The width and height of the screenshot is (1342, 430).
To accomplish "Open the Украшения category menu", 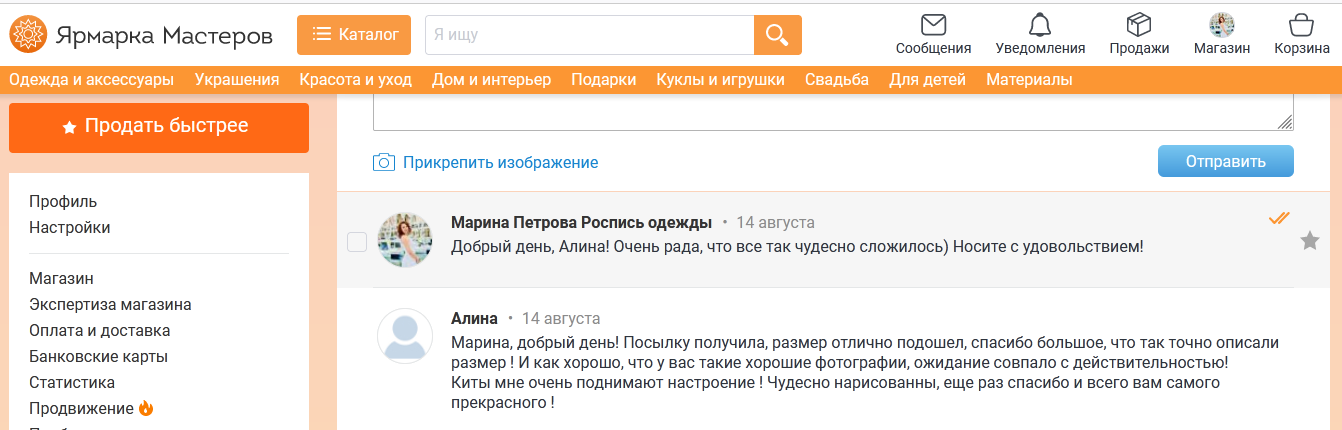I will [x=237, y=80].
